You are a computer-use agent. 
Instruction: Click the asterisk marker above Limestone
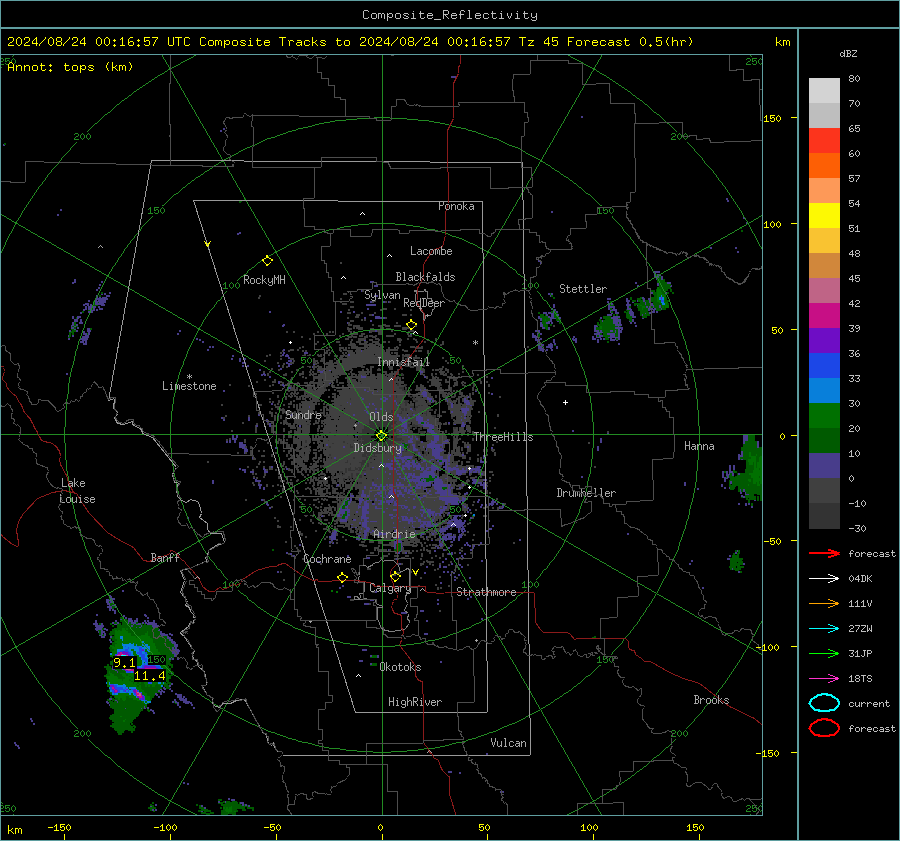point(189,377)
